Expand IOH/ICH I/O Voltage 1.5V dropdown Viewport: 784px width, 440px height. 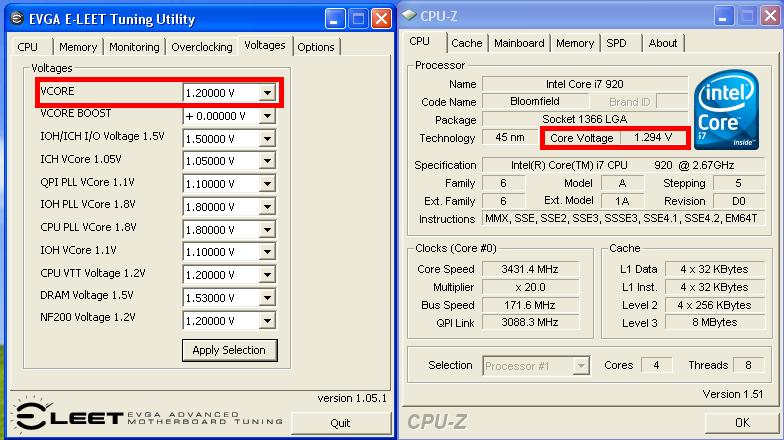[x=268, y=138]
